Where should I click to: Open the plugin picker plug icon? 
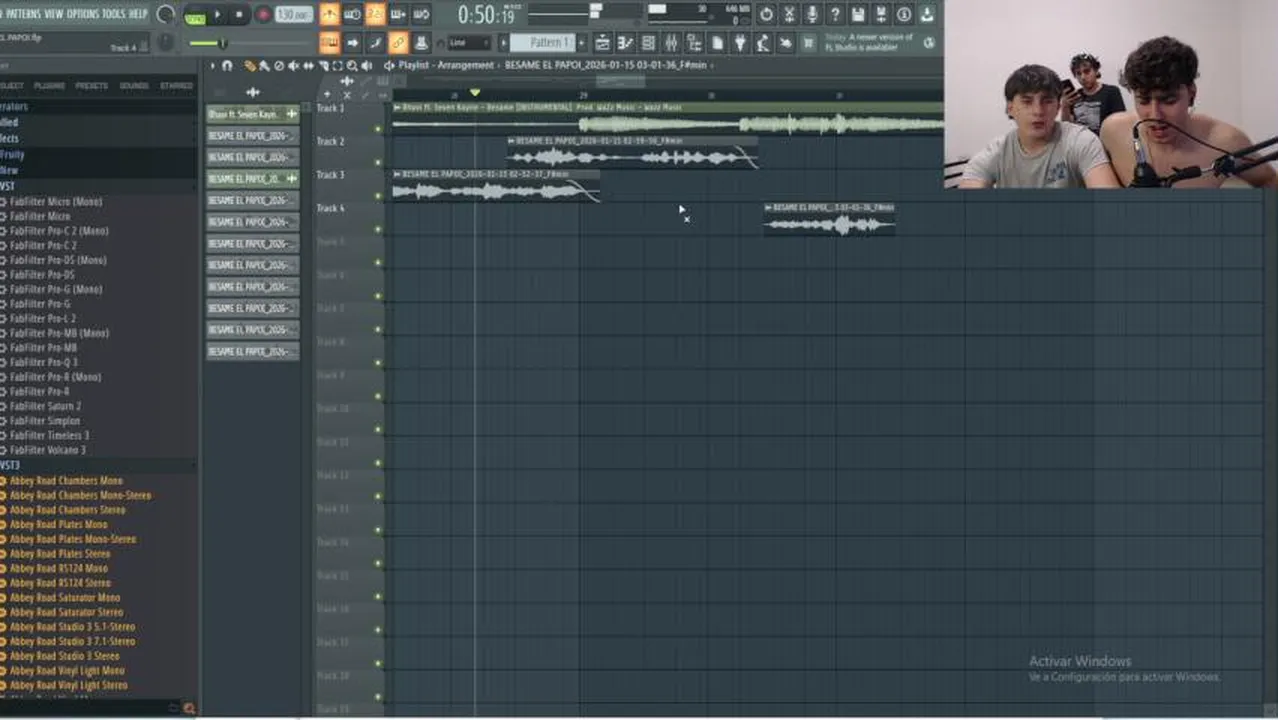740,42
